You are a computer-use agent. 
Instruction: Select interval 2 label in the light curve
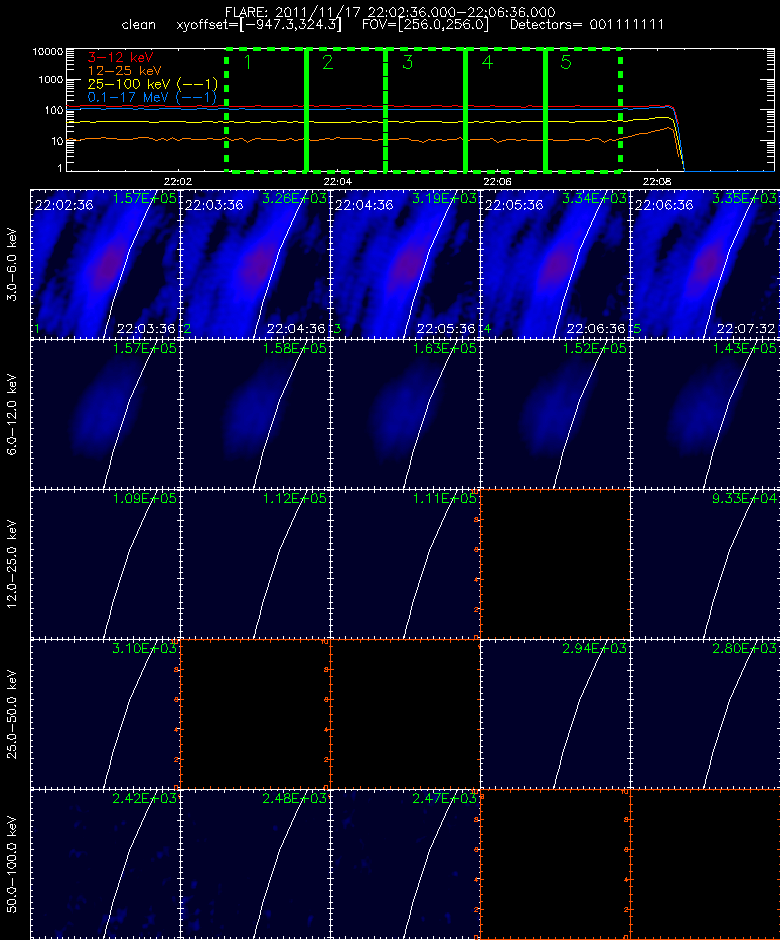[x=327, y=62]
